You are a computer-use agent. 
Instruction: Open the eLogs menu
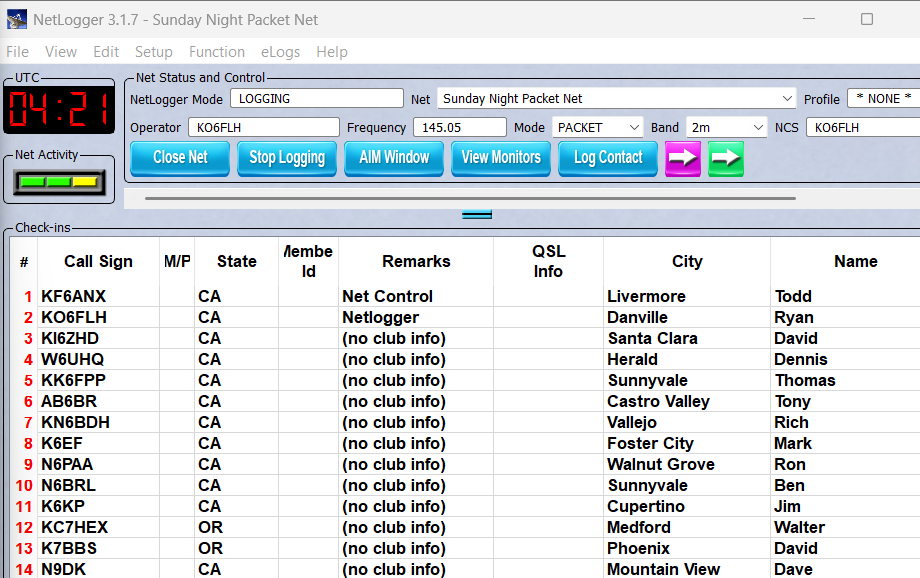pyautogui.click(x=280, y=52)
